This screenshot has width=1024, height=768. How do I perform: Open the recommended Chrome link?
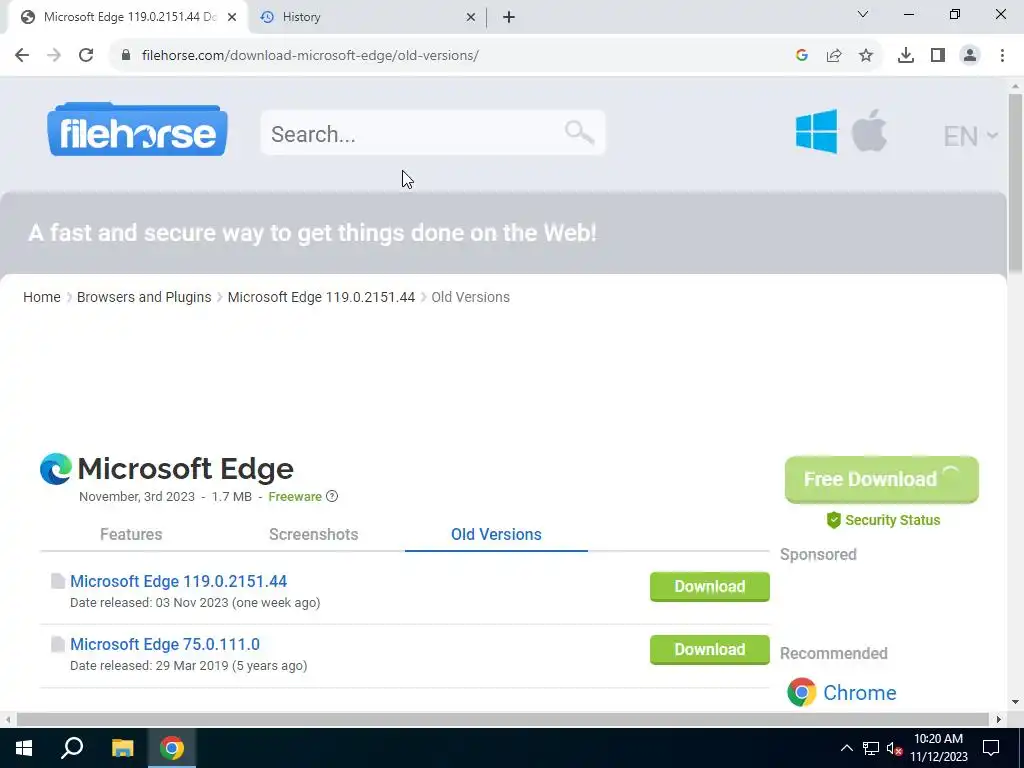pyautogui.click(x=859, y=692)
